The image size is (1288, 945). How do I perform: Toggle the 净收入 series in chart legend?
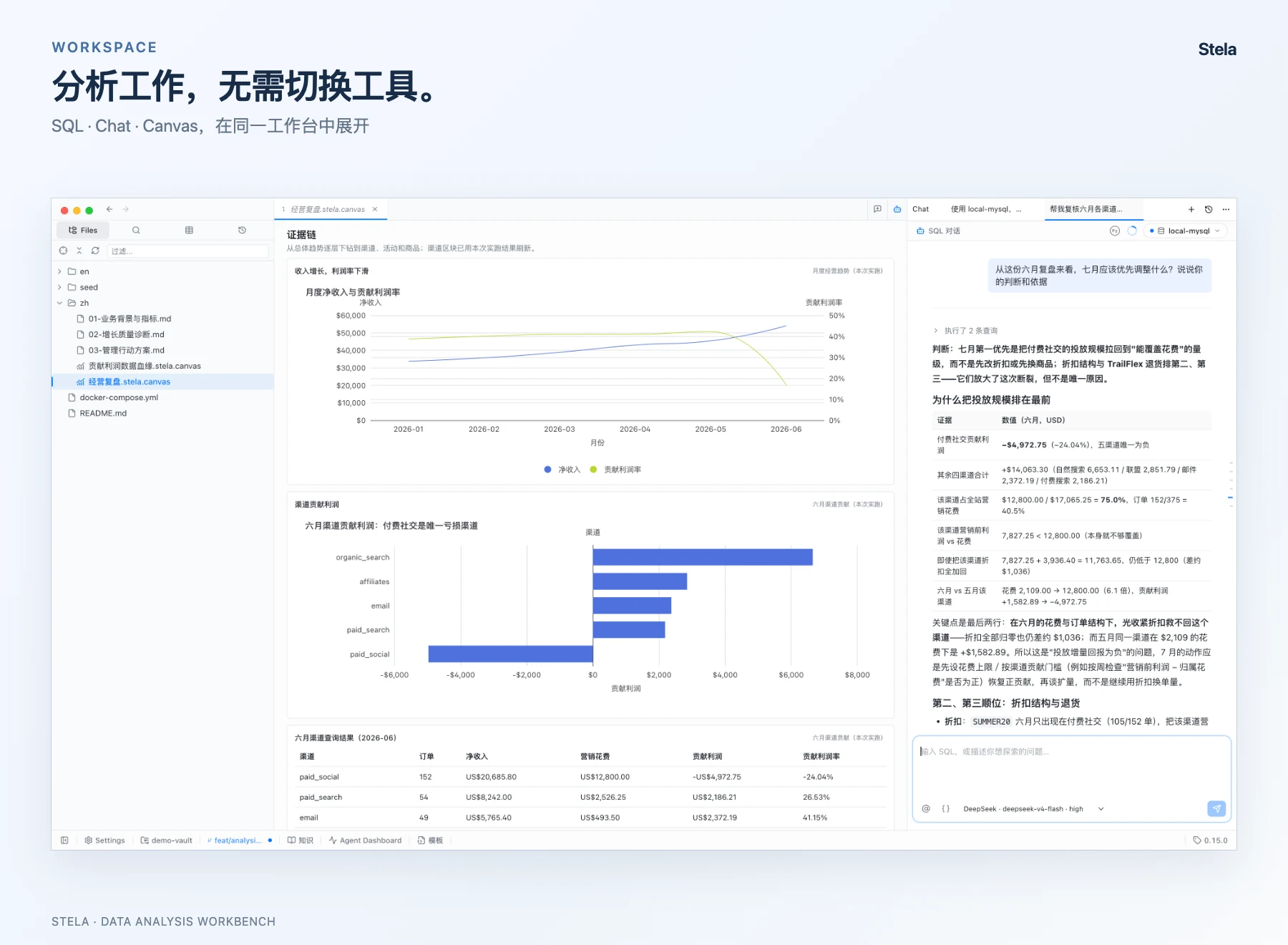pyautogui.click(x=562, y=470)
